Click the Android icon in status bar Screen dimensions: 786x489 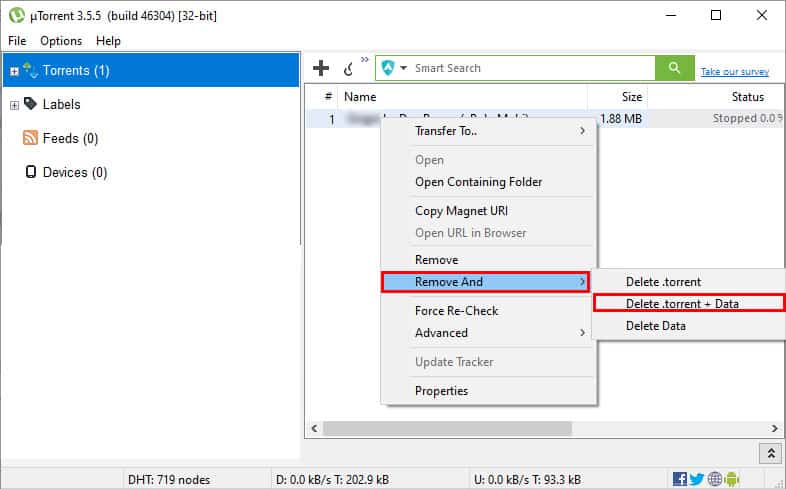click(732, 479)
